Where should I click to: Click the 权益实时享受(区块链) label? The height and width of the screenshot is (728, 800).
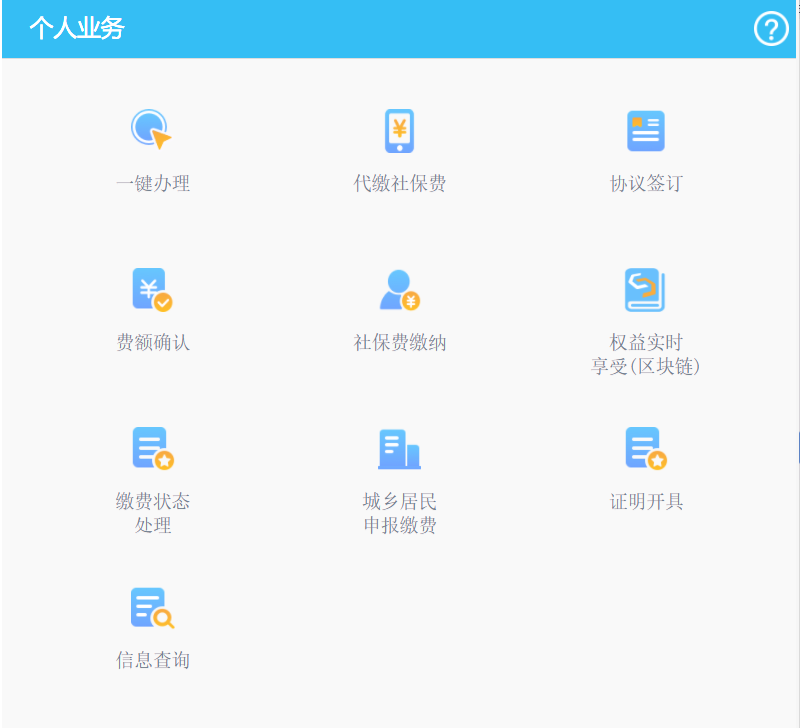coord(646,355)
